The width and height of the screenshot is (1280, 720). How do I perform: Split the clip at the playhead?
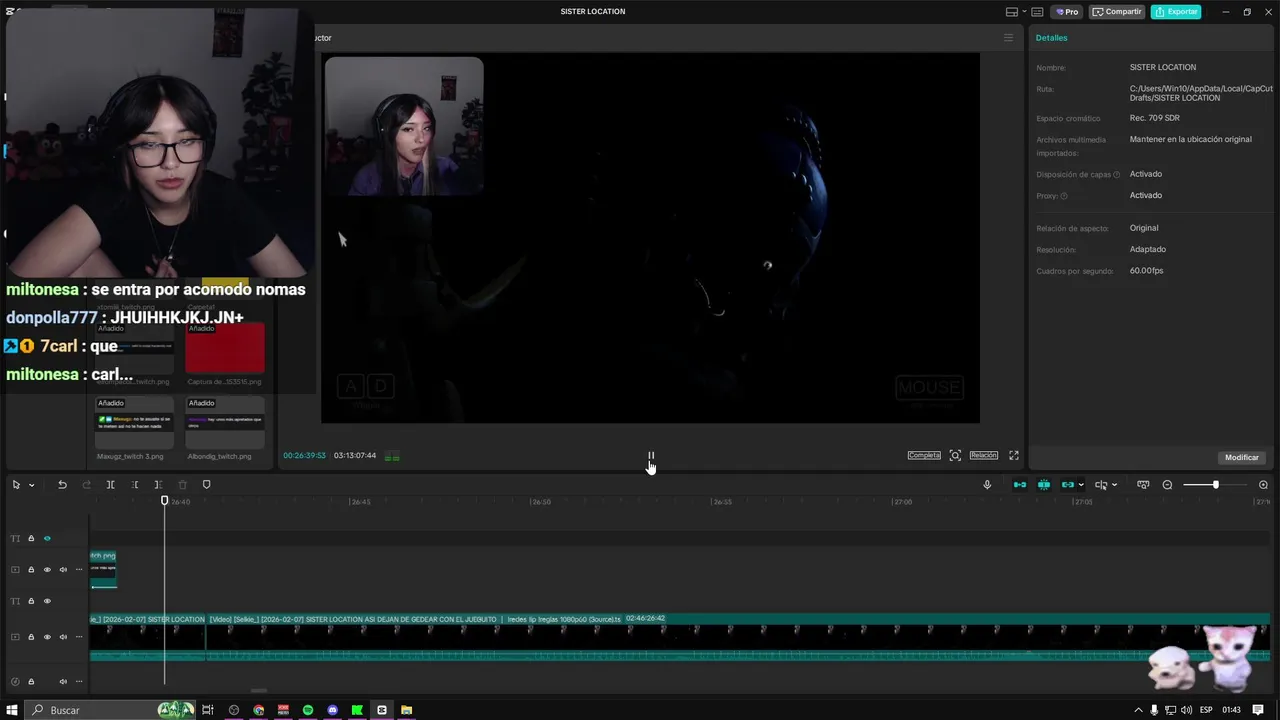(110, 485)
